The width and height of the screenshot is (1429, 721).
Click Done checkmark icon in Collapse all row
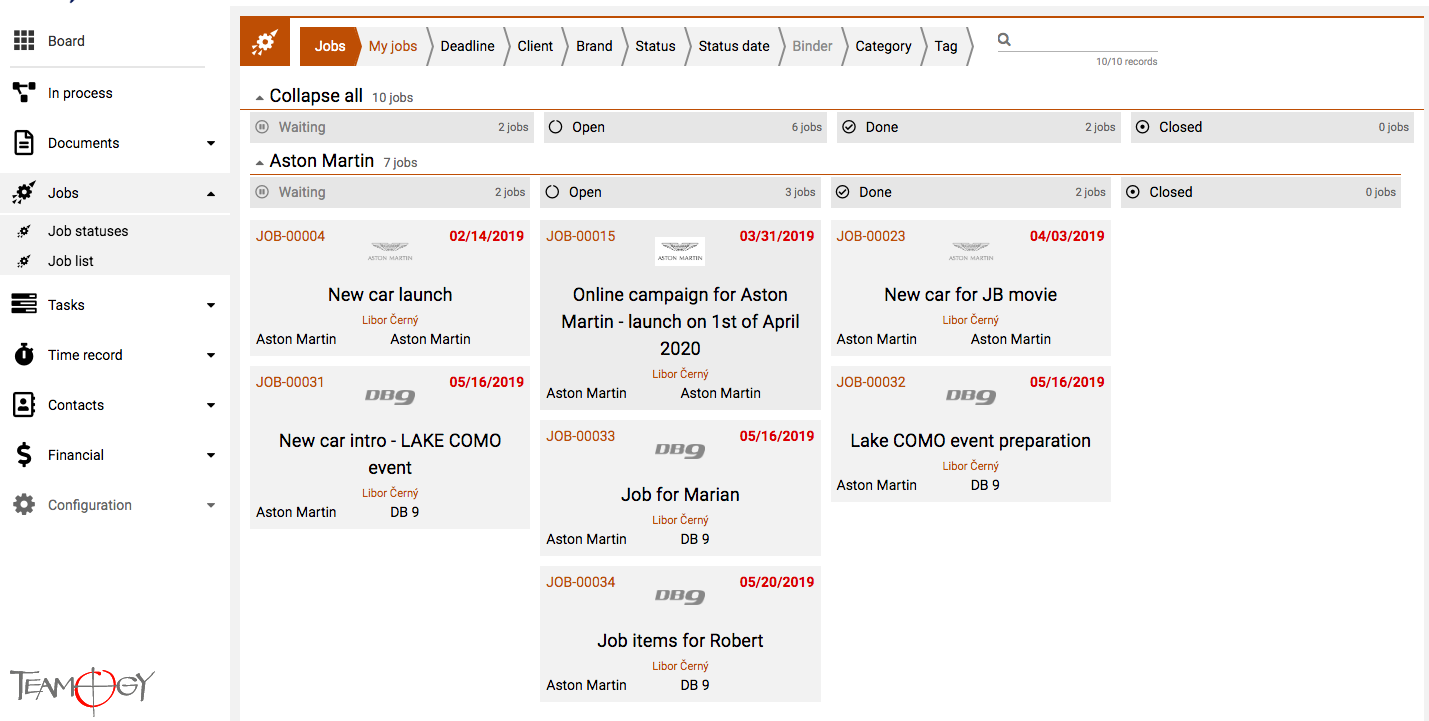[x=849, y=127]
